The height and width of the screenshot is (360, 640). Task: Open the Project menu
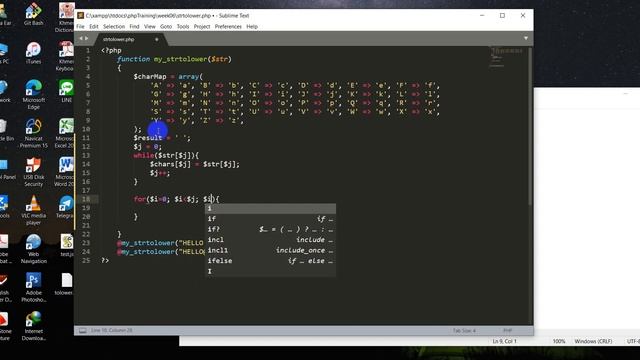click(202, 27)
